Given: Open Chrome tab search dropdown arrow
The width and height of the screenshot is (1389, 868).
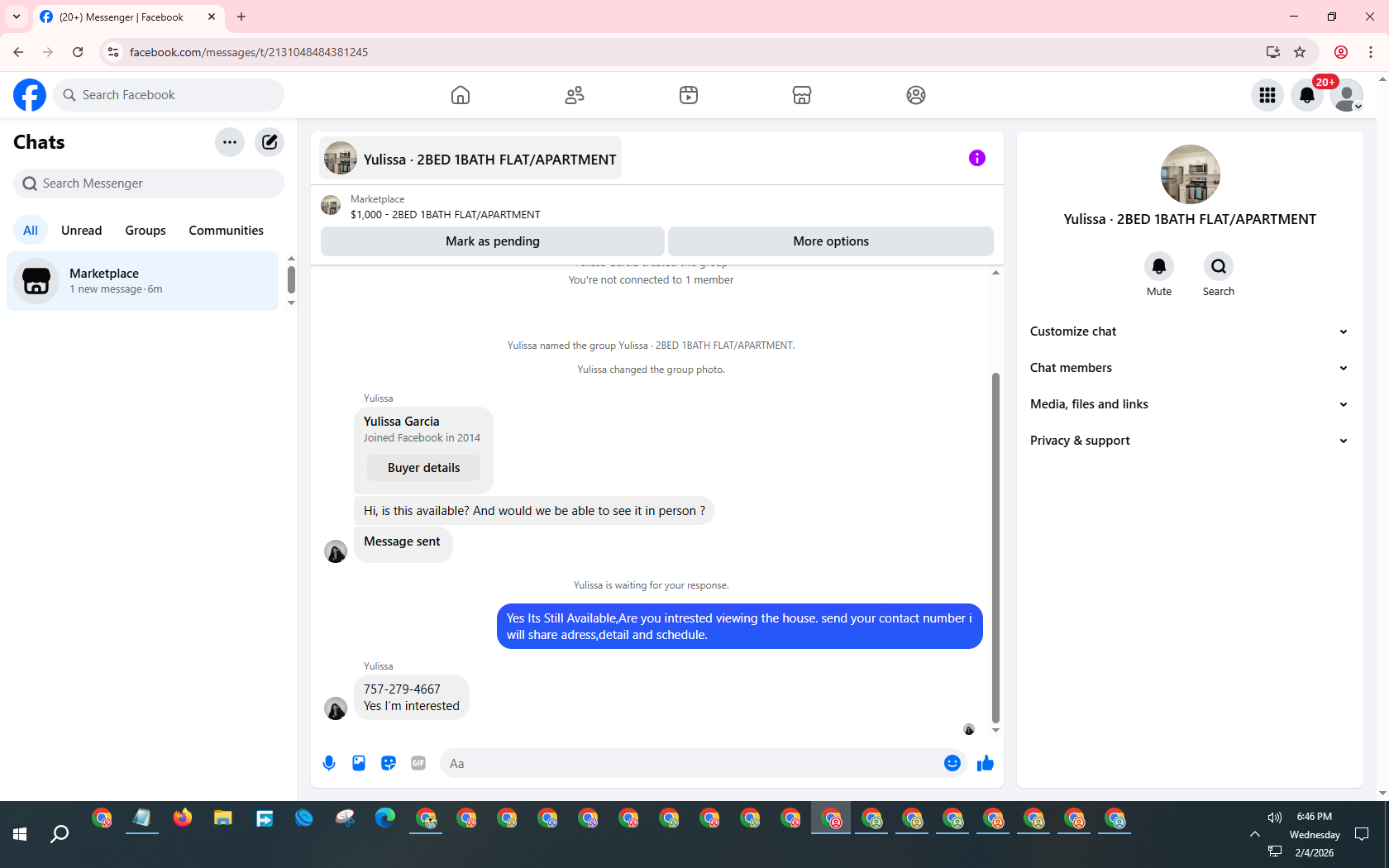Looking at the screenshot, I should coord(17,17).
